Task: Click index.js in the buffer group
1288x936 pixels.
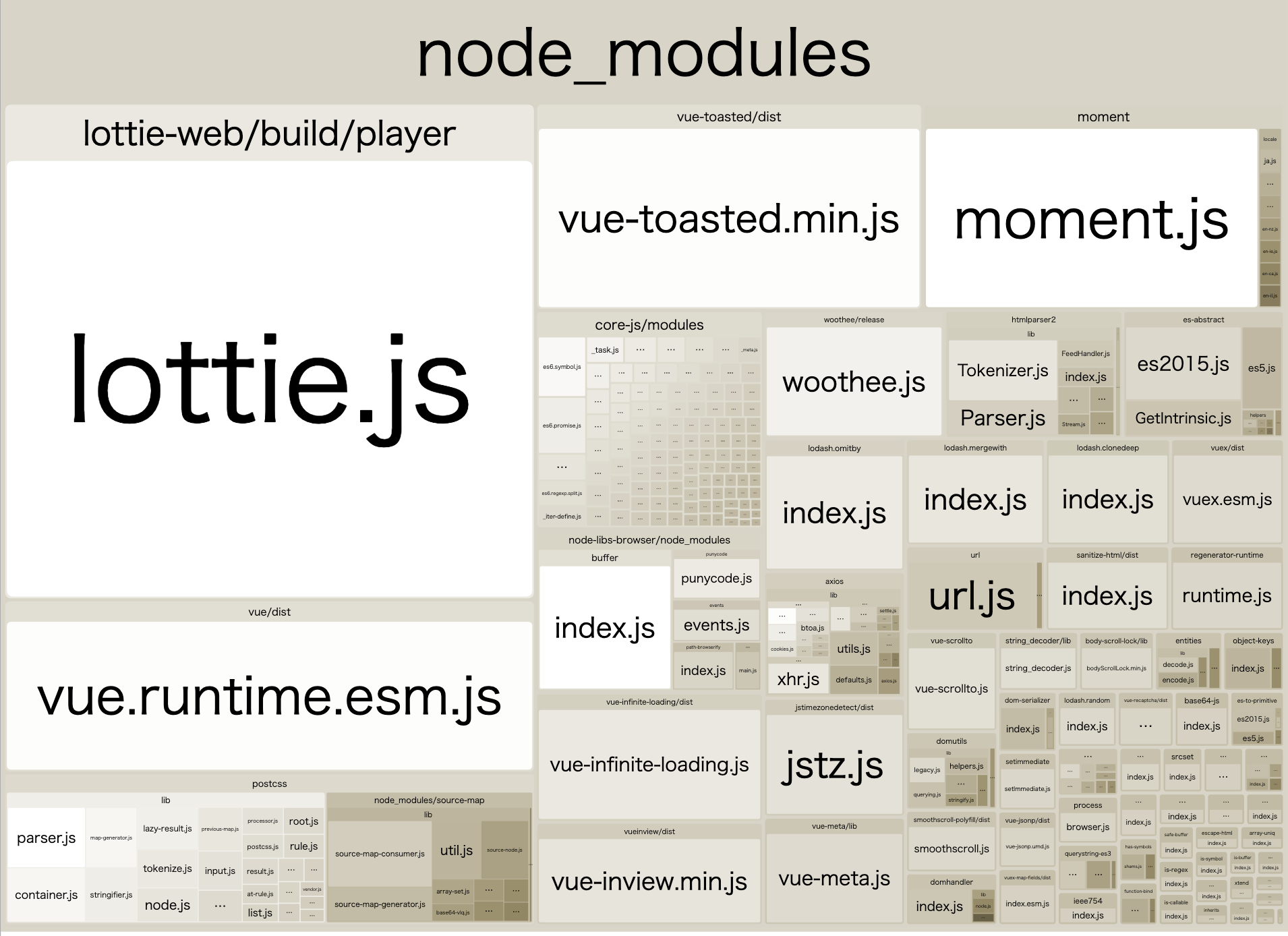Action: 604,628
